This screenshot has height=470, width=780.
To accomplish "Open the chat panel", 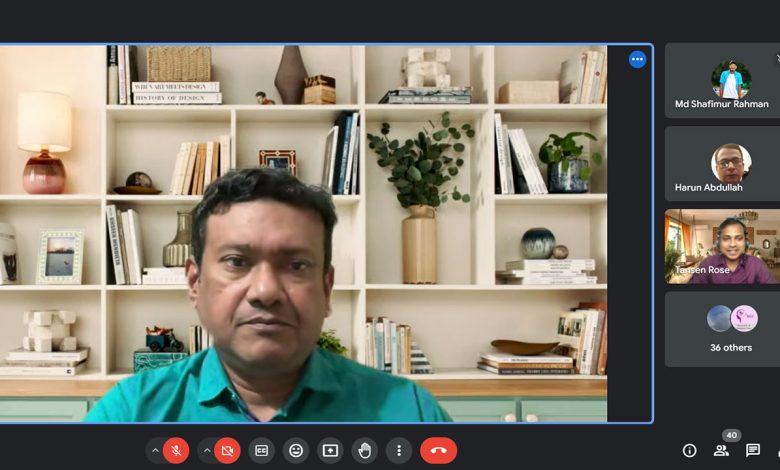I will pyautogui.click(x=753, y=451).
